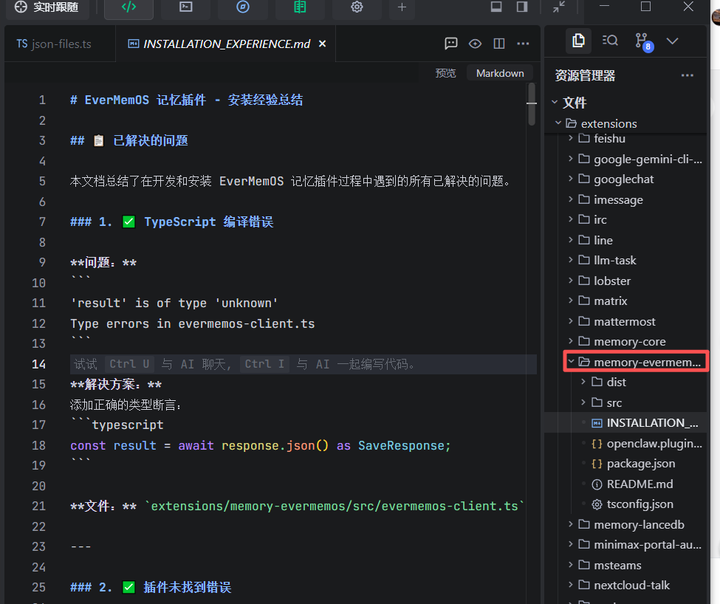Expand the imessage folder
This screenshot has height=604, width=720.
(570, 199)
